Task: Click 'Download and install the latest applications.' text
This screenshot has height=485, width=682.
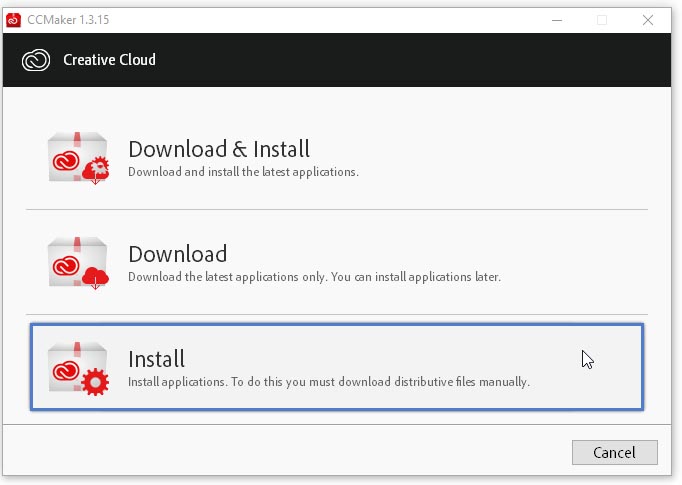Action: tap(243, 172)
